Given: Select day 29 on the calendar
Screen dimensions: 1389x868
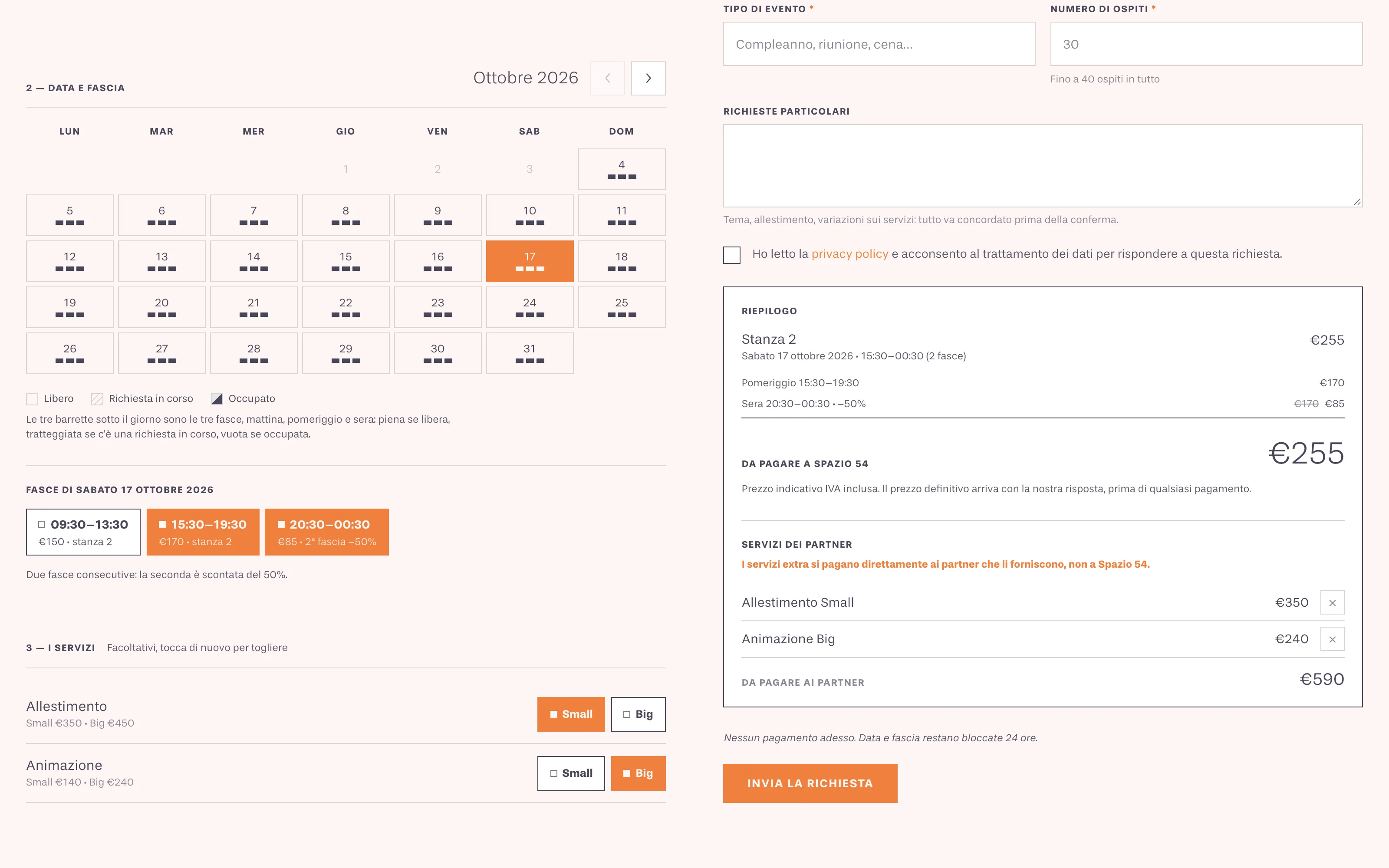Looking at the screenshot, I should (x=346, y=353).
